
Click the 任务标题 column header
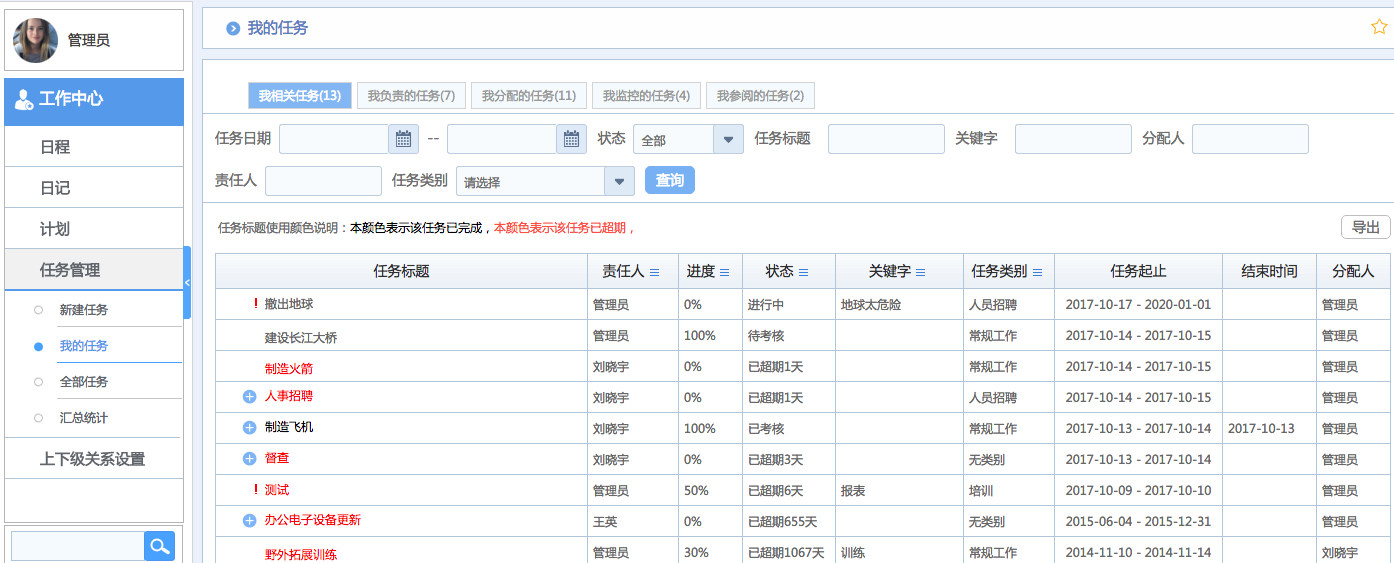pyautogui.click(x=402, y=271)
